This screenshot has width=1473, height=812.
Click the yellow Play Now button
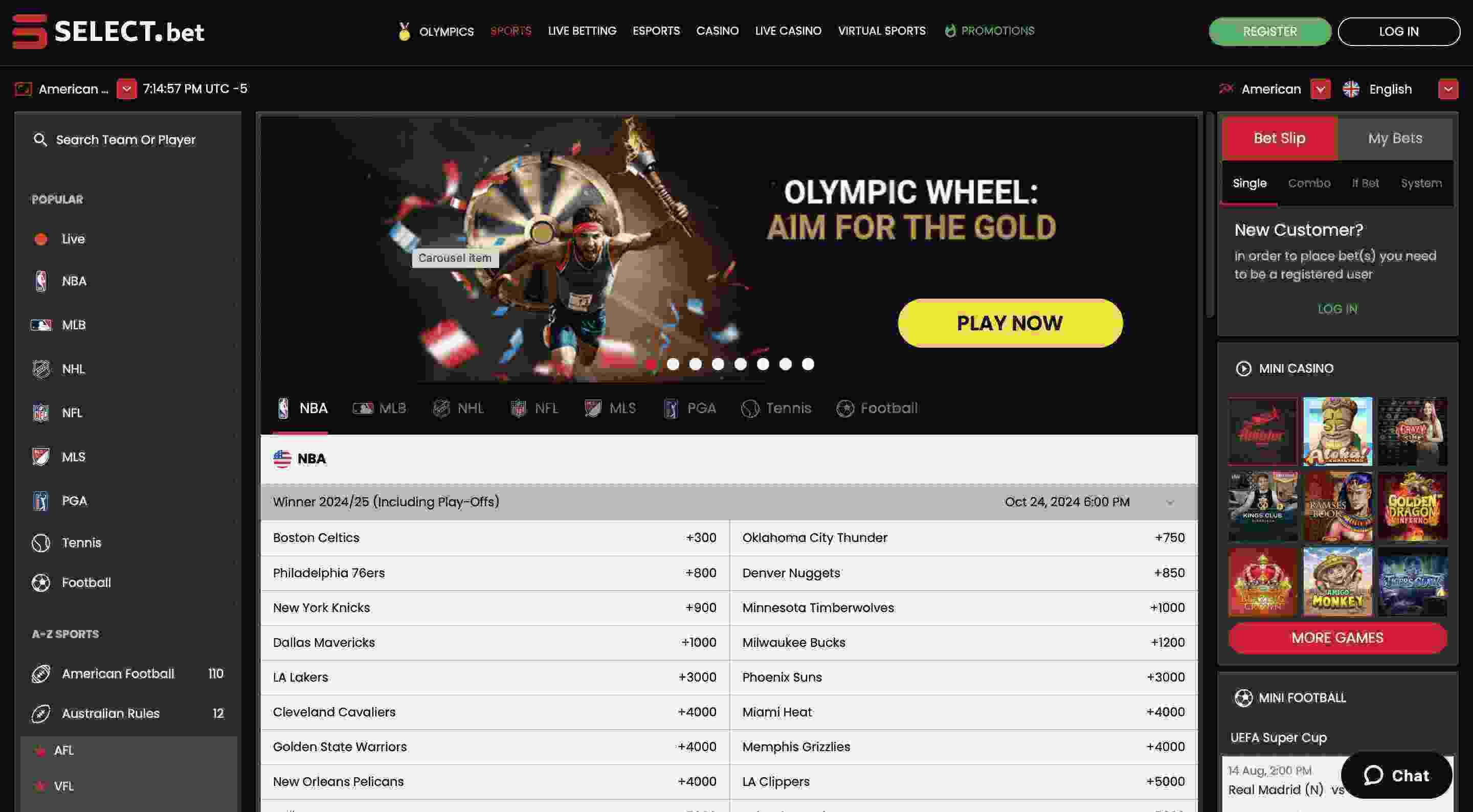tap(1010, 323)
